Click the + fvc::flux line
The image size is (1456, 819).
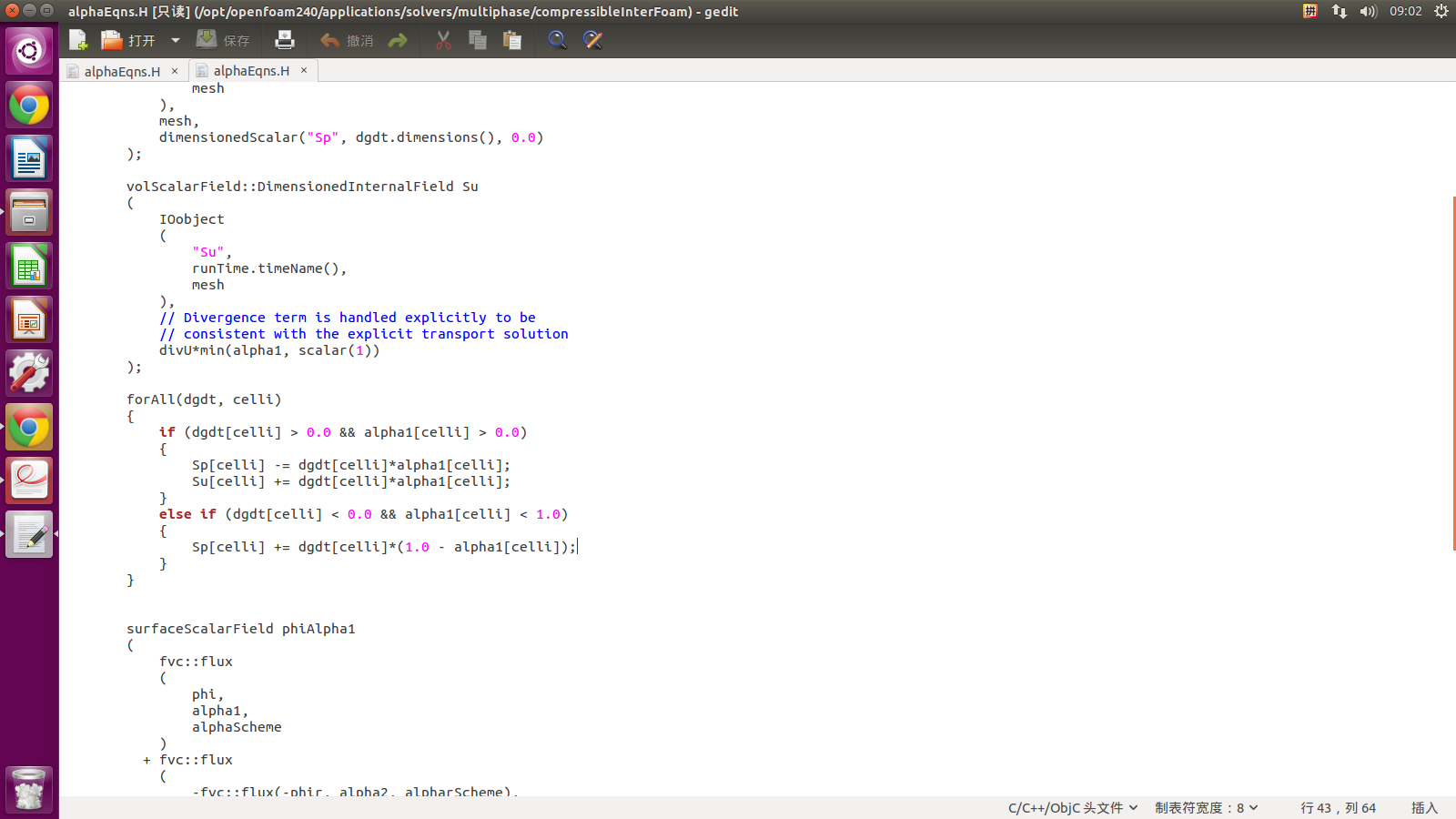point(187,760)
